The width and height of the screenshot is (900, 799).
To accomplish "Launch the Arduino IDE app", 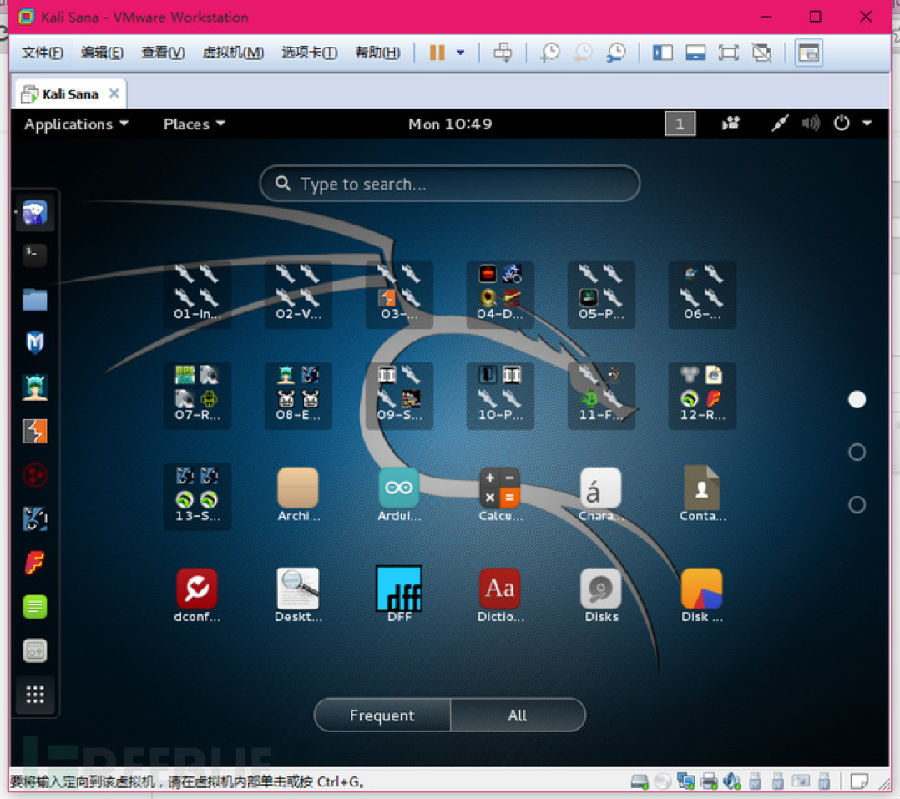I will coord(398,493).
